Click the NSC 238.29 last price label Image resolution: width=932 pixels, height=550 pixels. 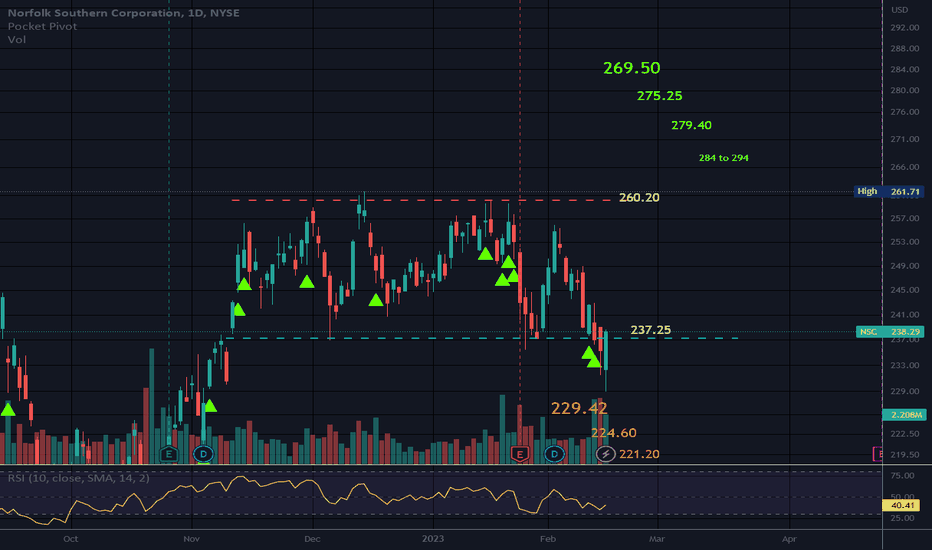890,332
